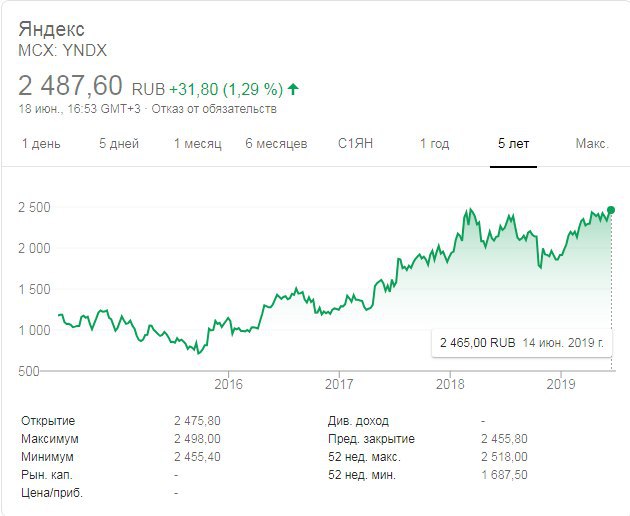This screenshot has height=516, width=630.
Task: Open the "1 месяц" chart range
Action: point(198,143)
